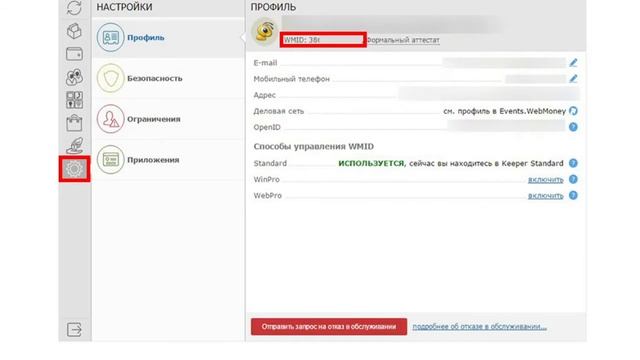The image size is (640, 360).
Task: Click the logout exit icon
Action: click(74, 329)
